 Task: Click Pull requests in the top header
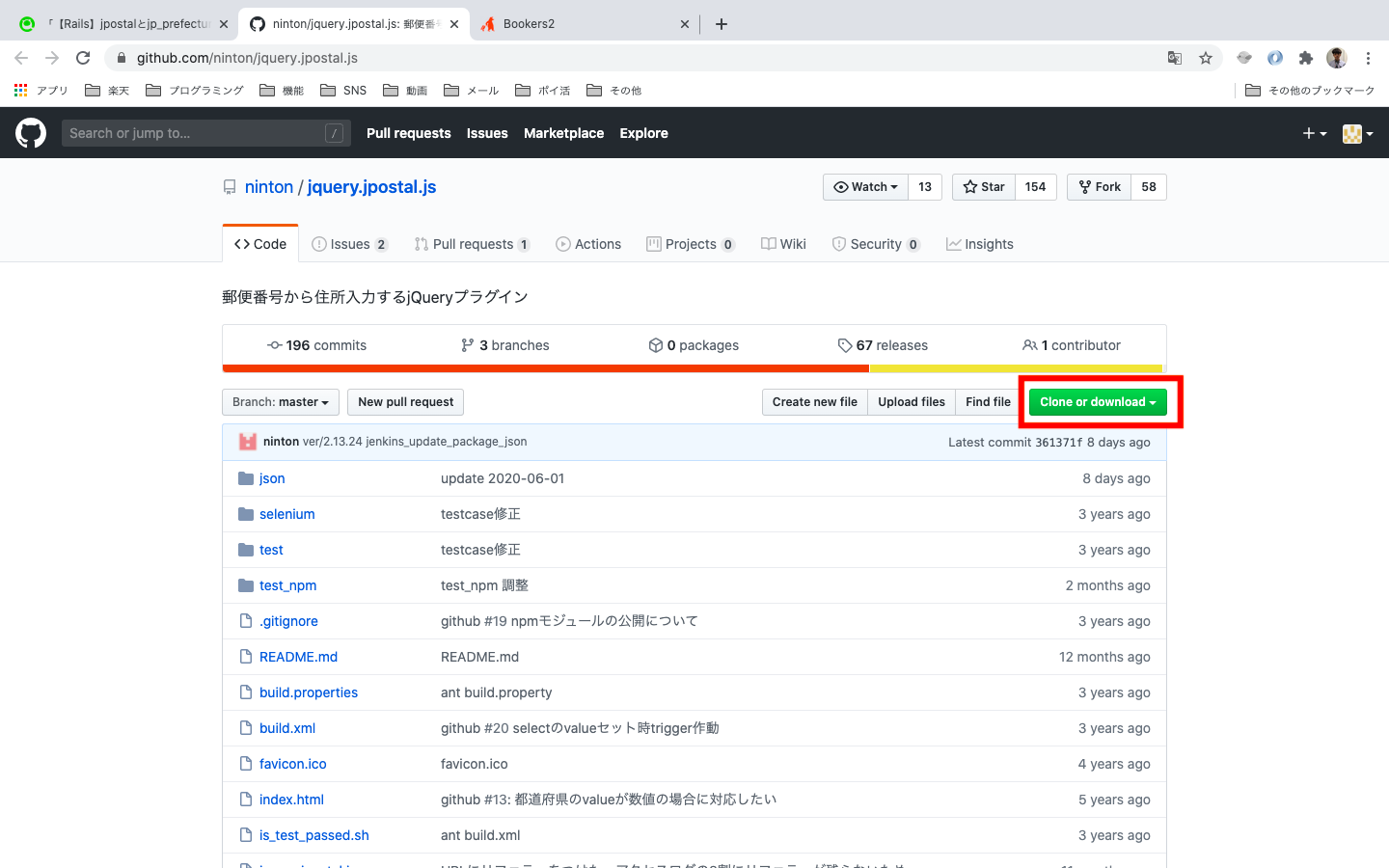pos(408,133)
